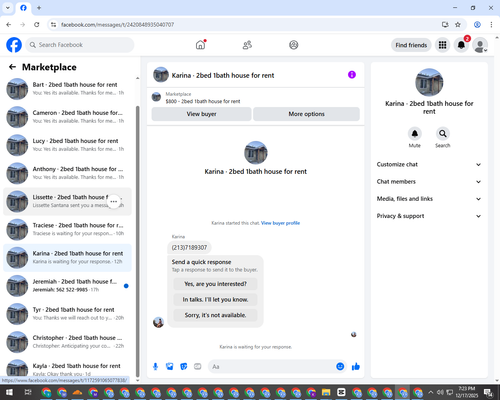The image size is (500, 400).
Task: Open the Groups icon in top navigation
Action: pos(294,45)
